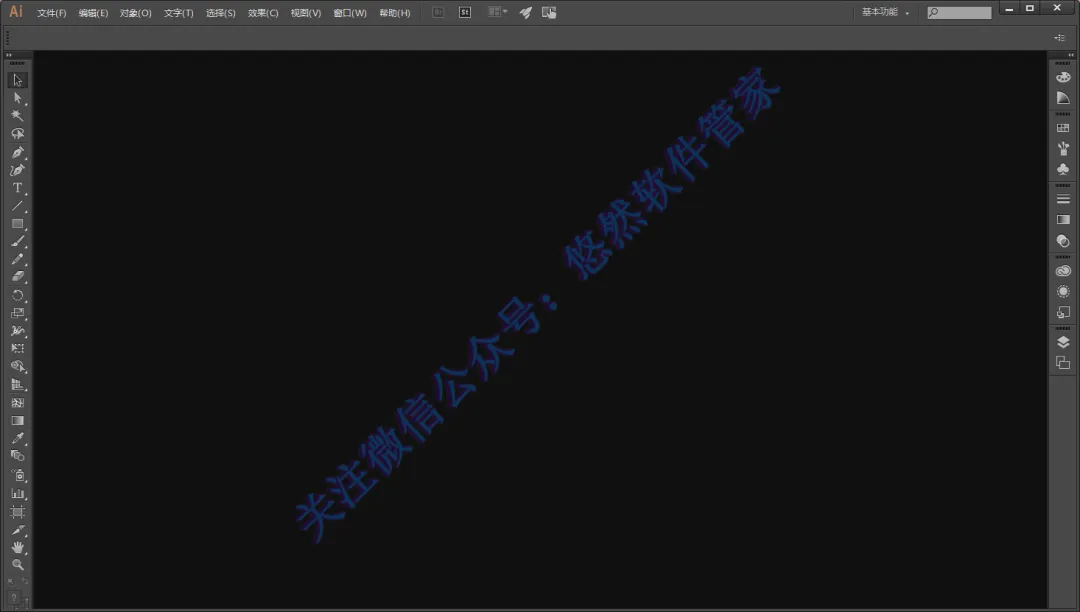Select the Width tool
Image resolution: width=1080 pixels, height=612 pixels.
point(17,331)
